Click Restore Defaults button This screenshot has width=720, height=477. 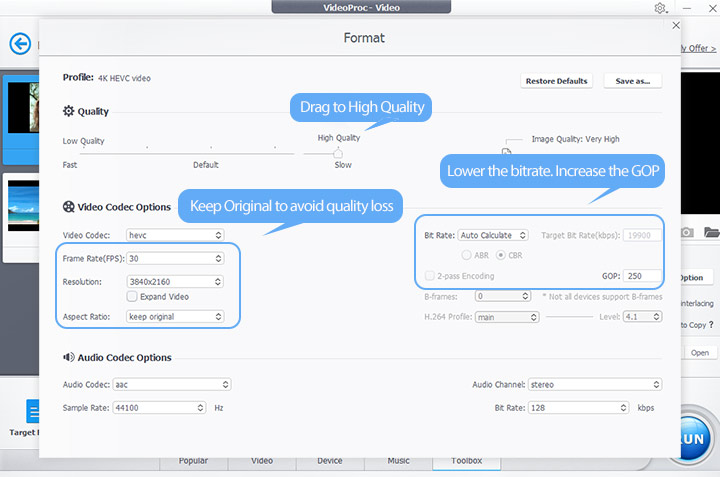(556, 81)
